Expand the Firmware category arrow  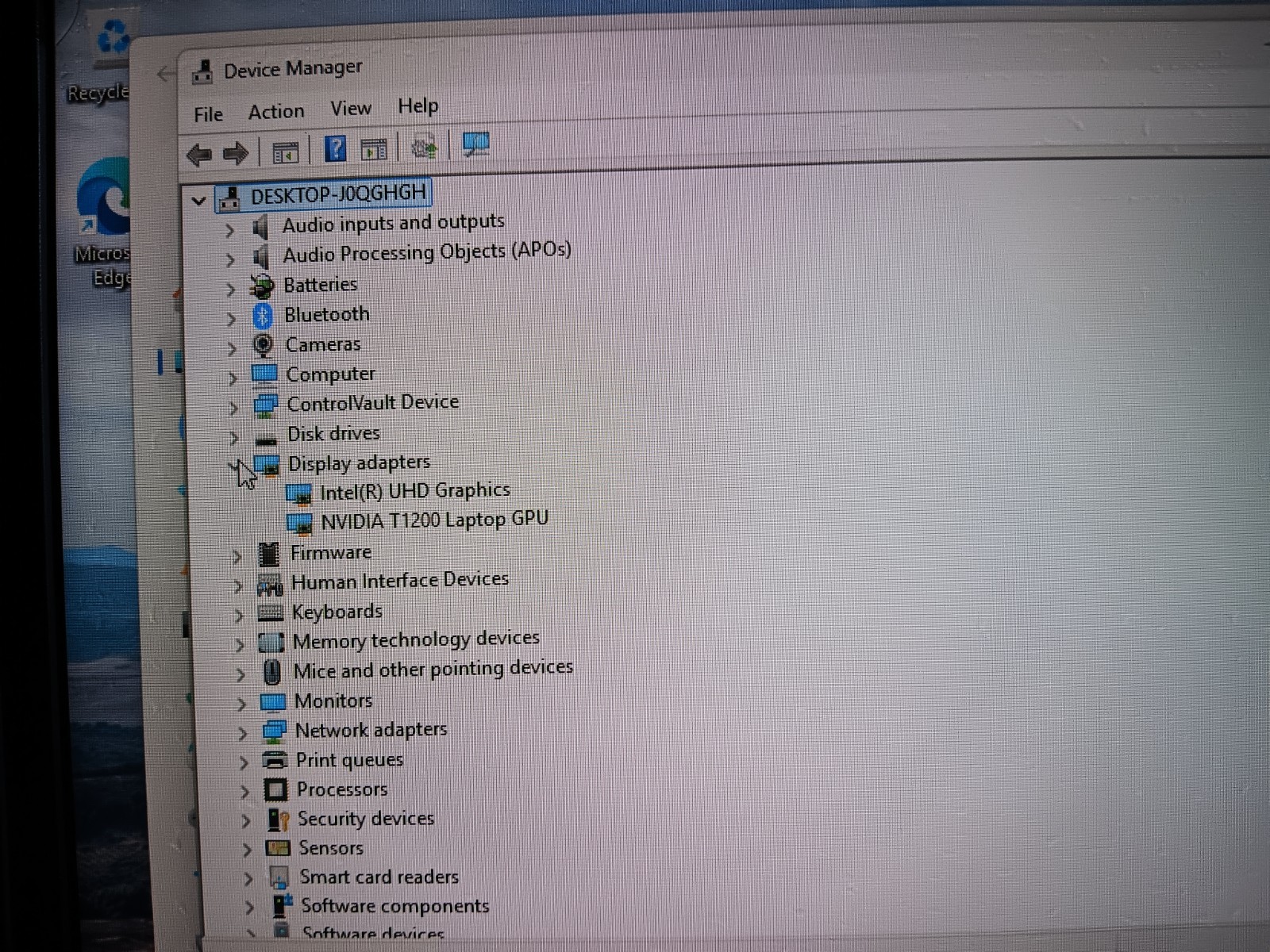[x=237, y=557]
